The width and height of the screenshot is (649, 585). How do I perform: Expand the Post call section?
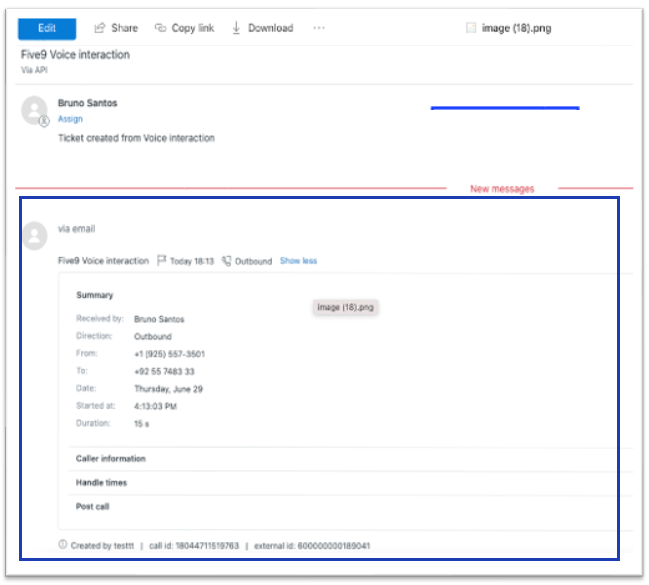point(93,507)
